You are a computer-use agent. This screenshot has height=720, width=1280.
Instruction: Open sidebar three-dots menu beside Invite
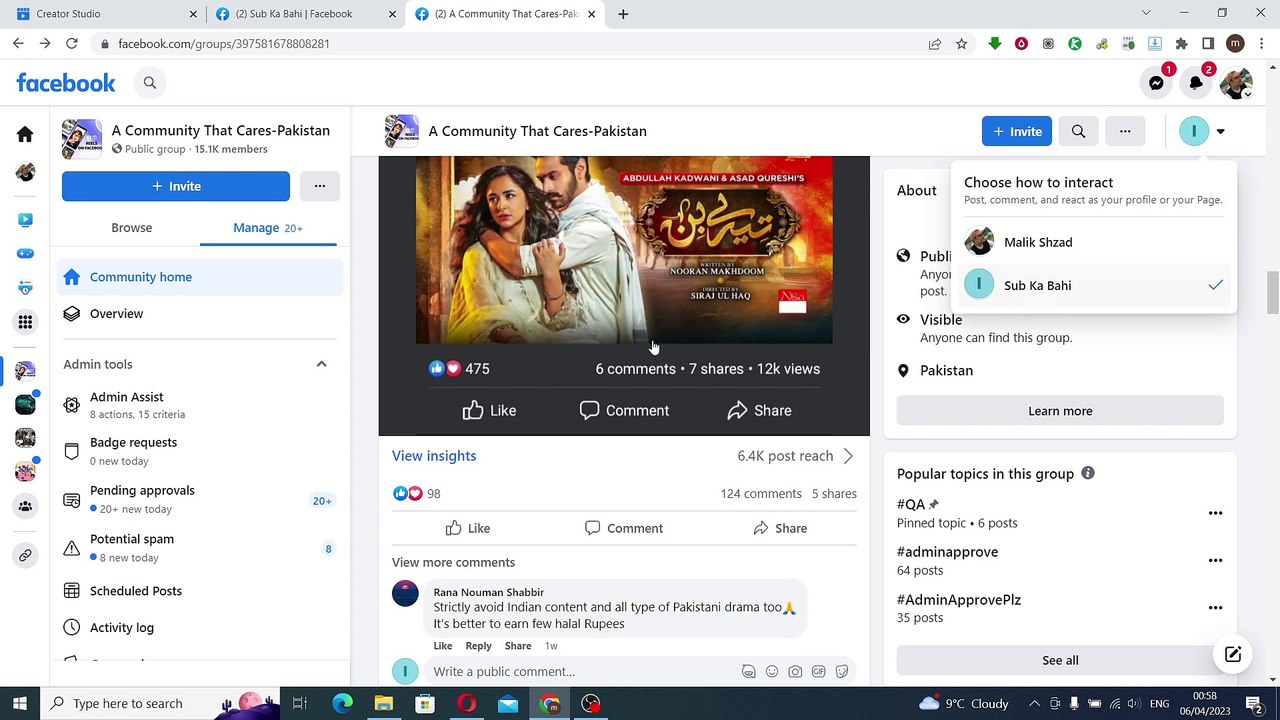[320, 186]
